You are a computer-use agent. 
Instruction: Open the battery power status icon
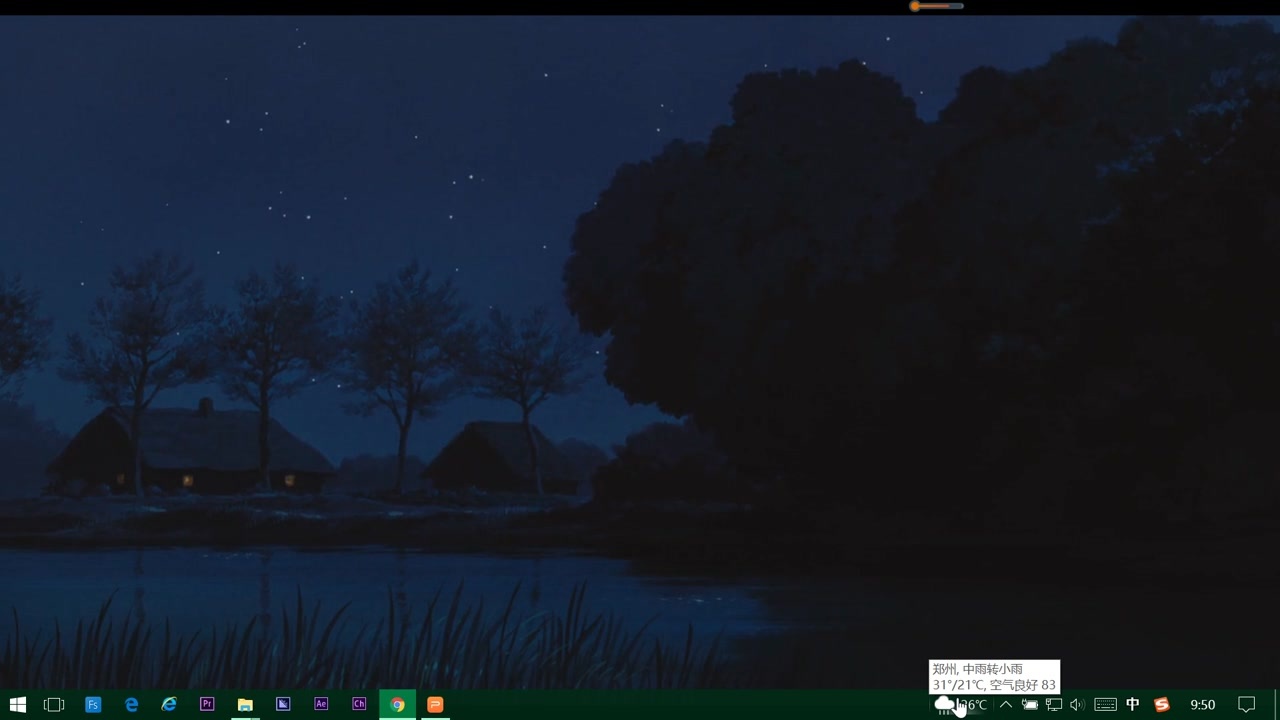1030,704
